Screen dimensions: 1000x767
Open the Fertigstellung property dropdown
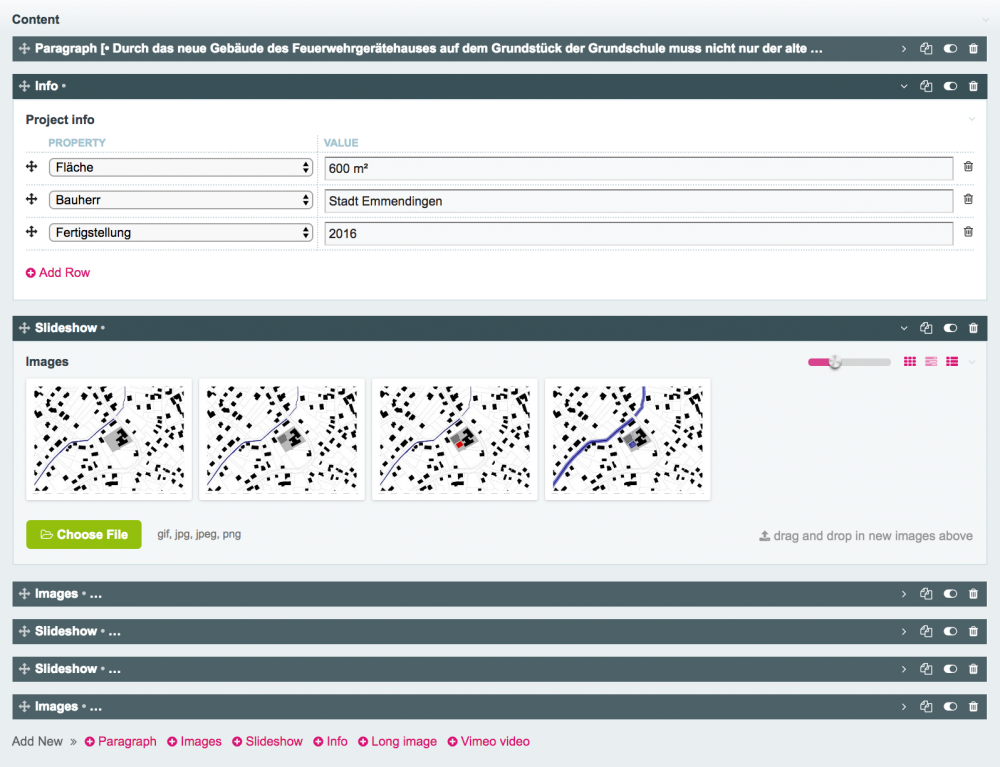181,233
